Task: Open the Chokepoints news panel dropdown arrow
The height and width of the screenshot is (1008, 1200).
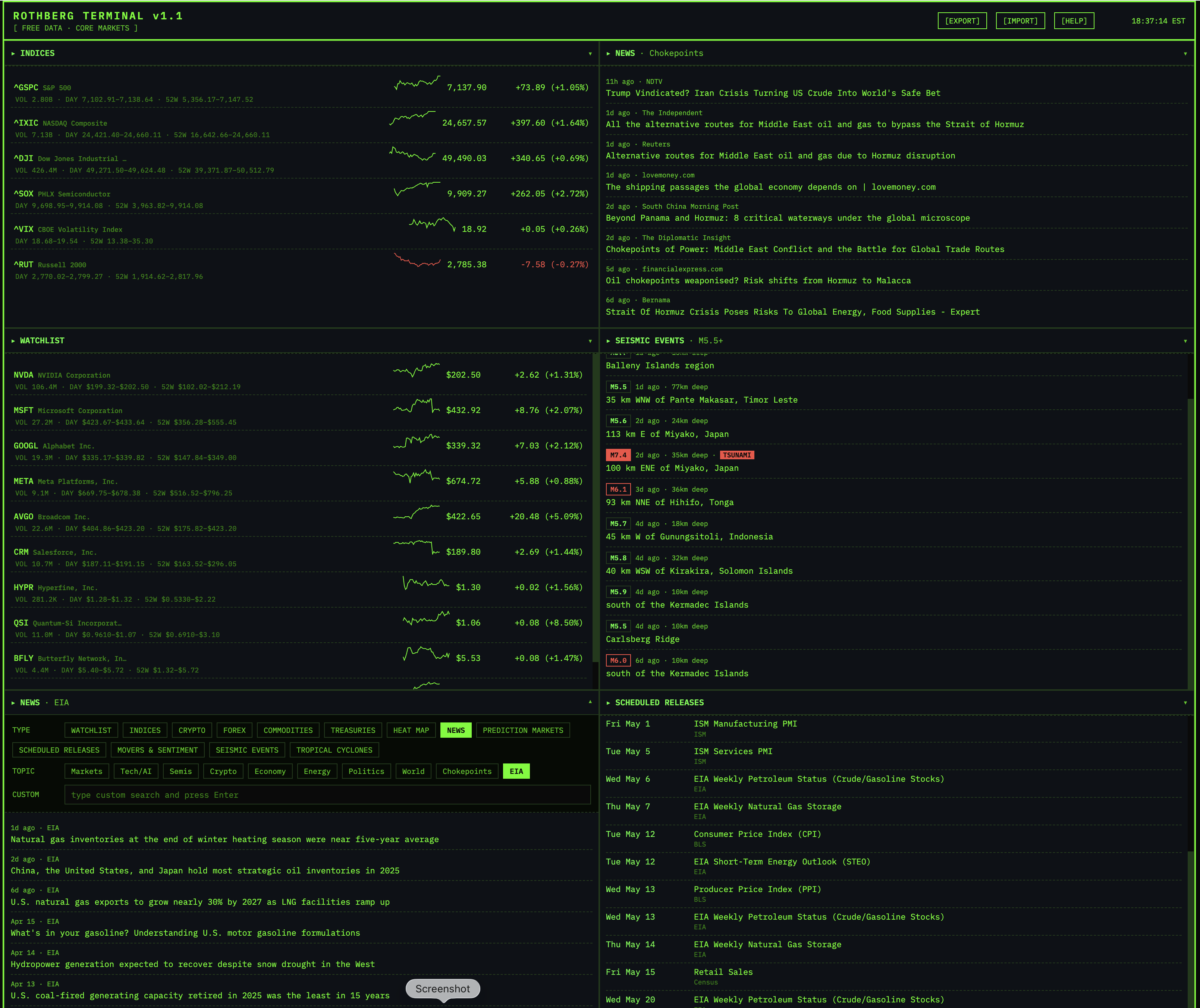Action: tap(1185, 54)
